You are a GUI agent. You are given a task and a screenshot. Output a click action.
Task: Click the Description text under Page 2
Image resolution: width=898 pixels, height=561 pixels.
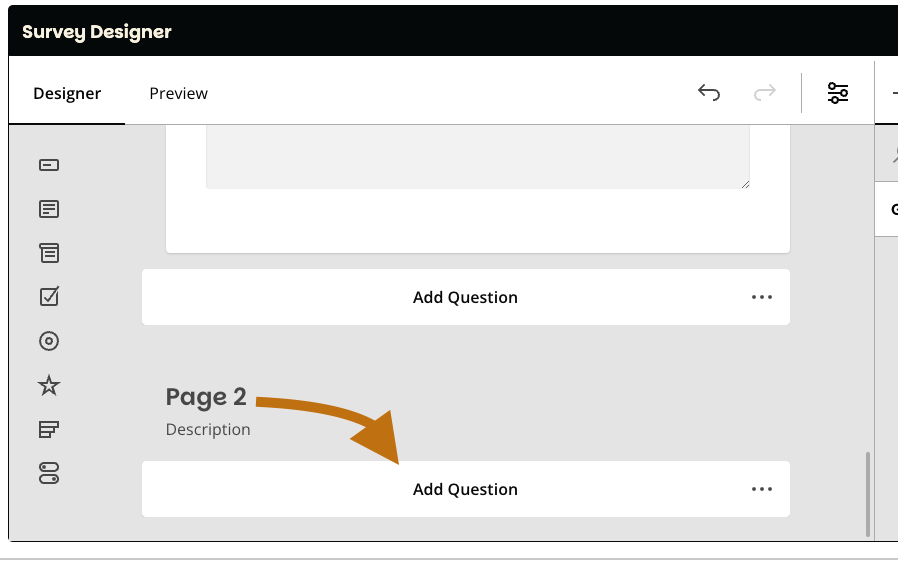pyautogui.click(x=208, y=429)
